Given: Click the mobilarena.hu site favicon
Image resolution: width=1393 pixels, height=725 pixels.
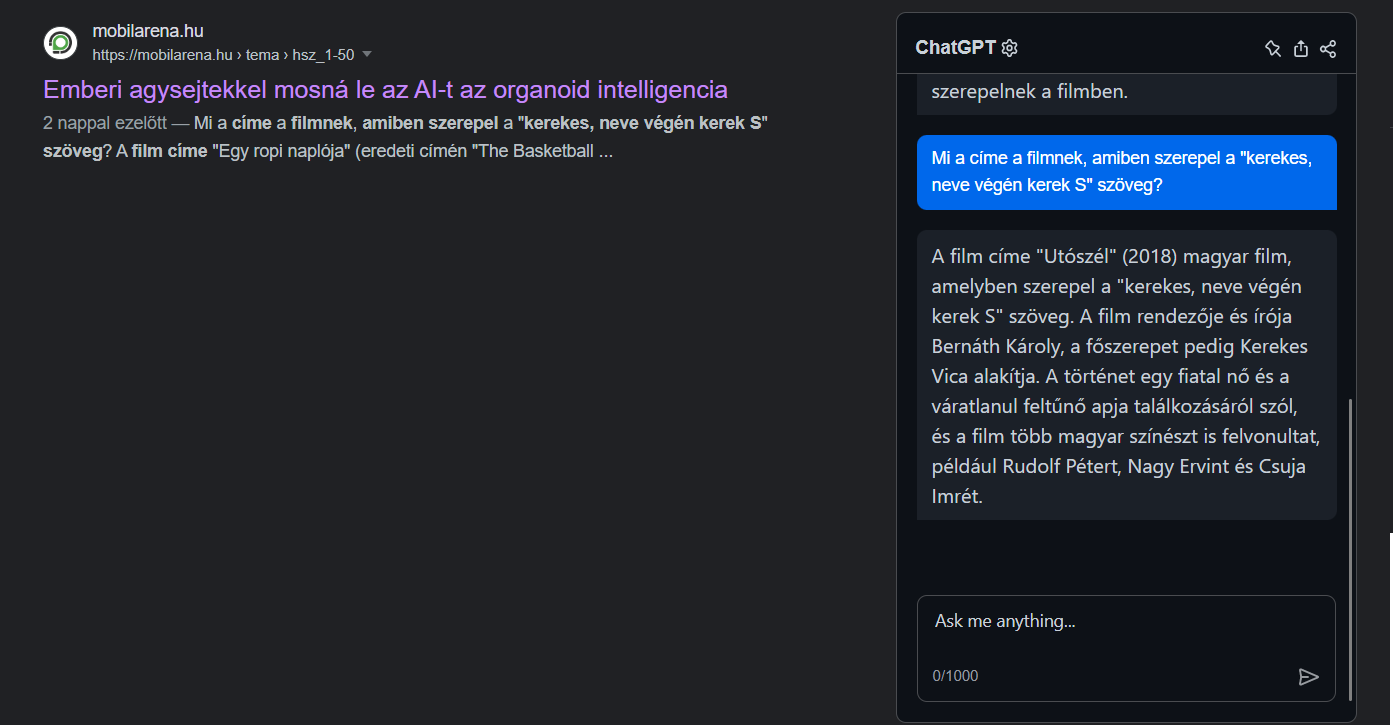Looking at the screenshot, I should (x=60, y=43).
